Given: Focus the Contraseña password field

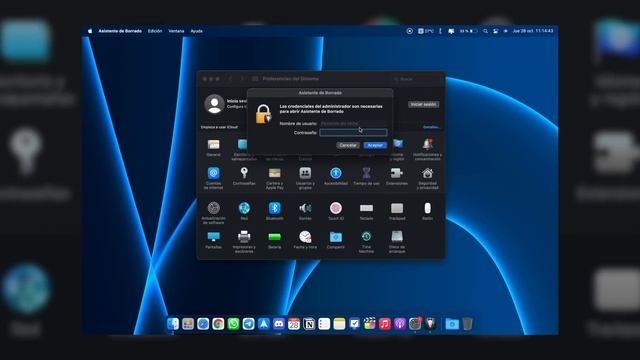Looking at the screenshot, I should [x=353, y=132].
